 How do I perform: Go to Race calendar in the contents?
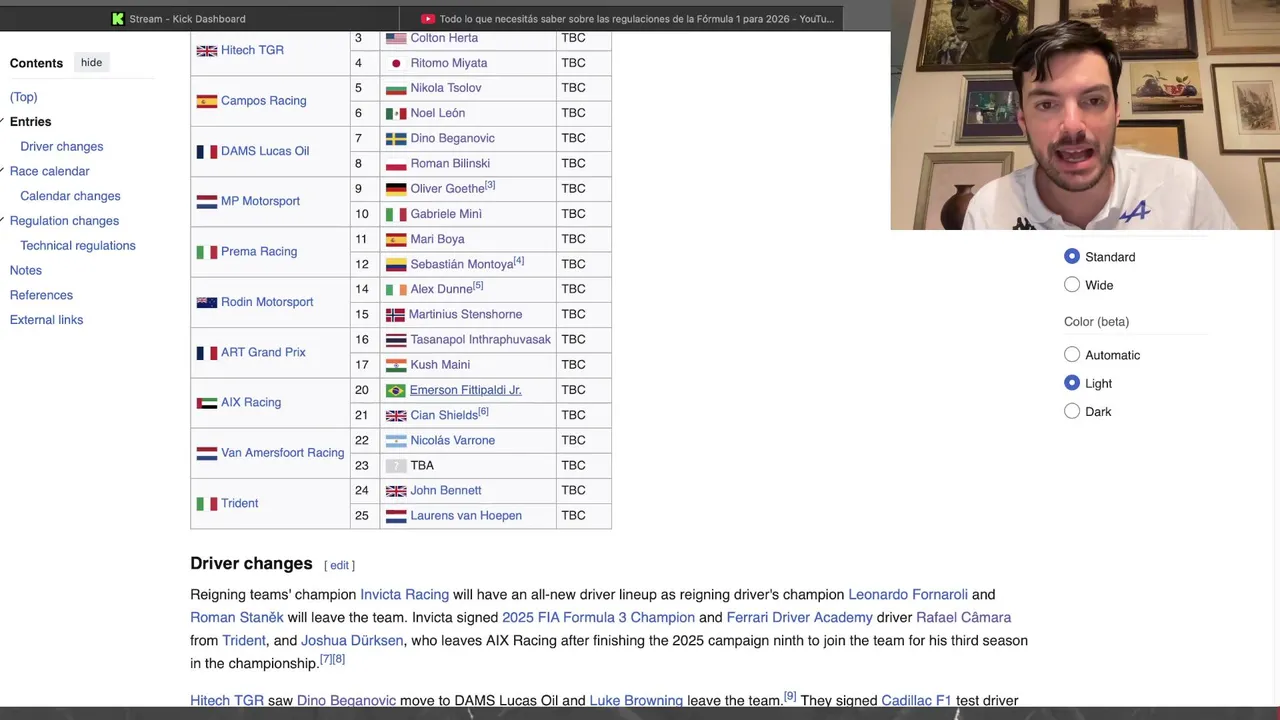49,172
